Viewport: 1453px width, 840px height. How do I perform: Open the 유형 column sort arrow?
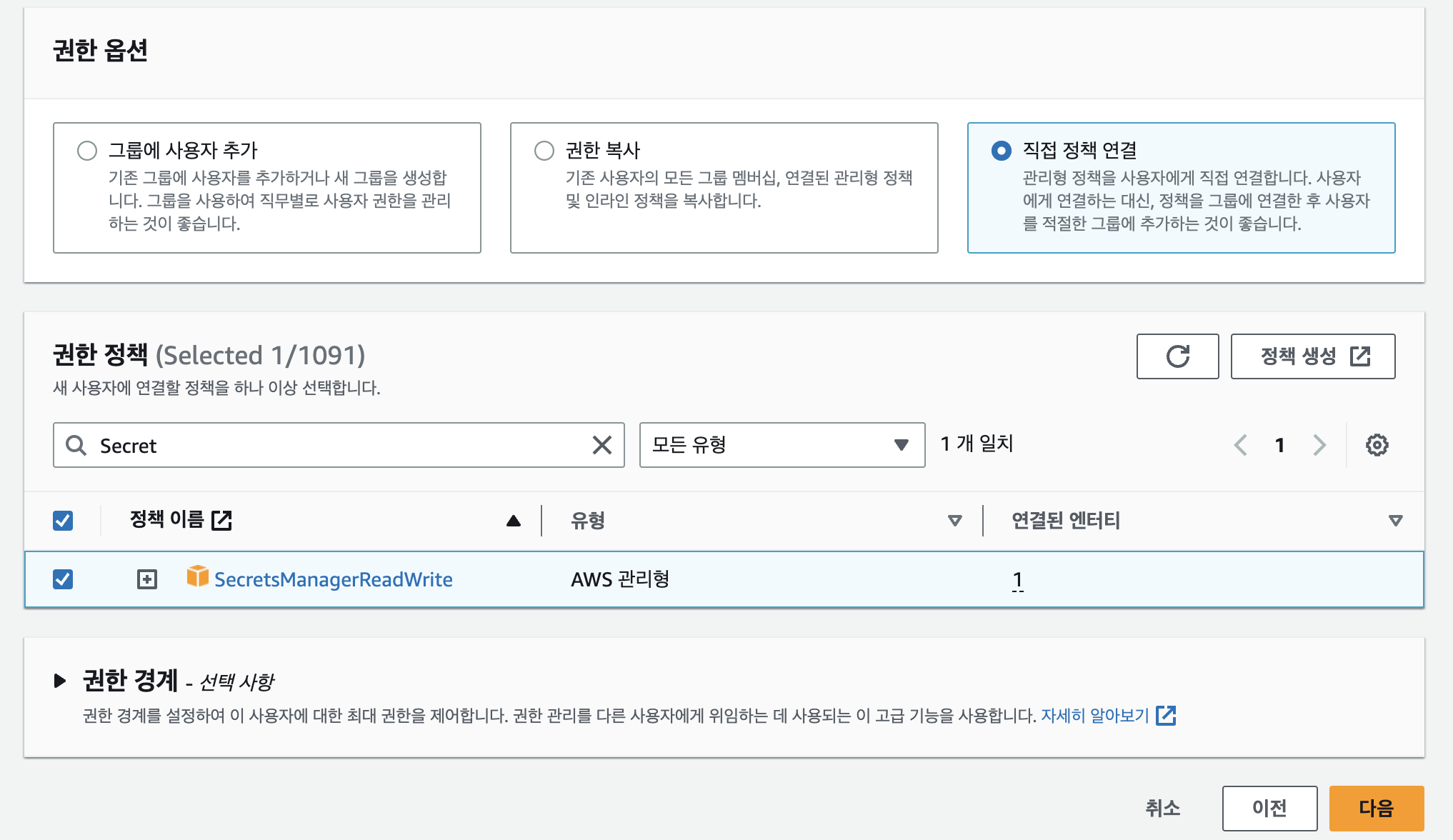pyautogui.click(x=954, y=521)
